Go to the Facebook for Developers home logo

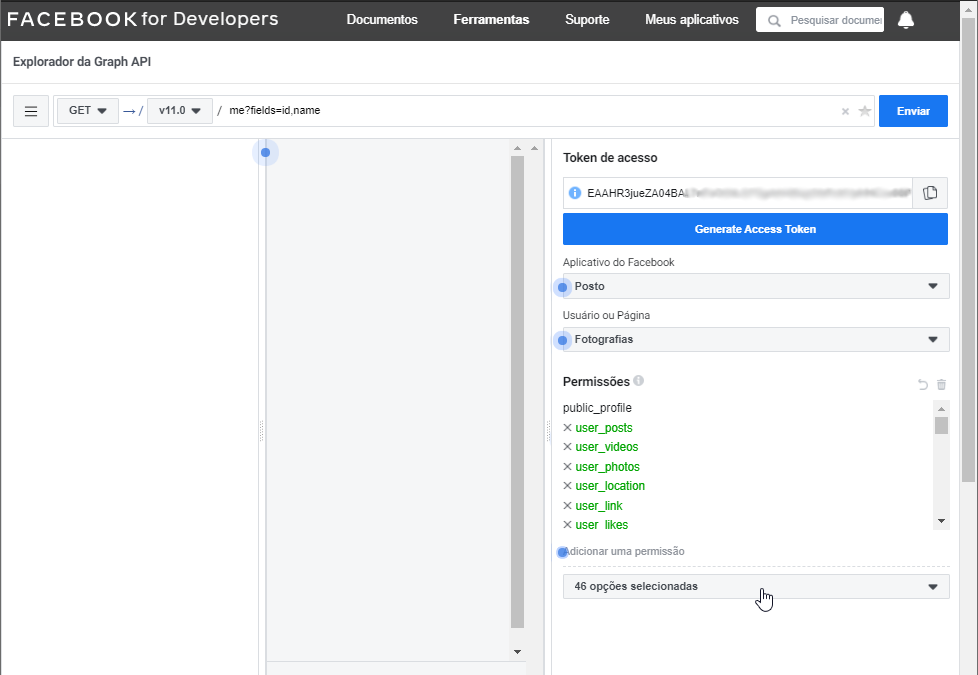(x=143, y=19)
